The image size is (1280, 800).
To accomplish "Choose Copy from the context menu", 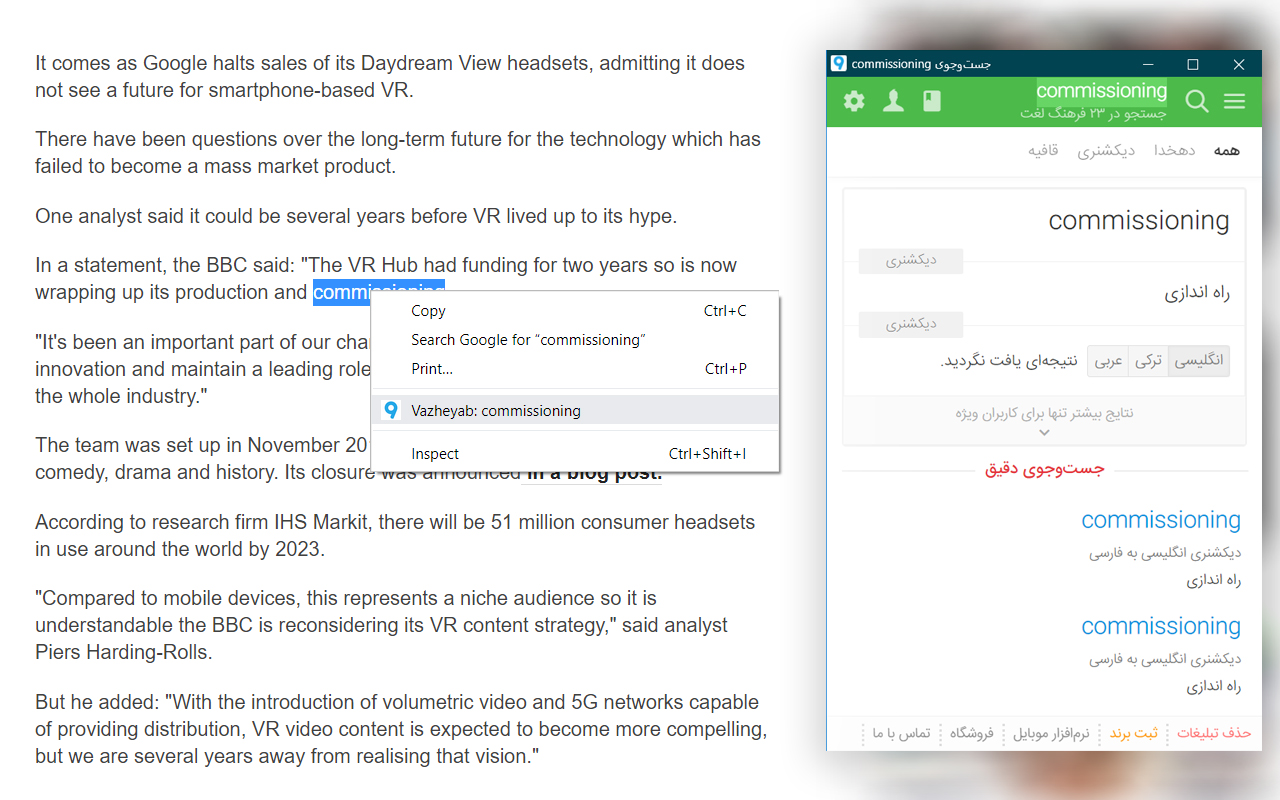I will (x=575, y=311).
